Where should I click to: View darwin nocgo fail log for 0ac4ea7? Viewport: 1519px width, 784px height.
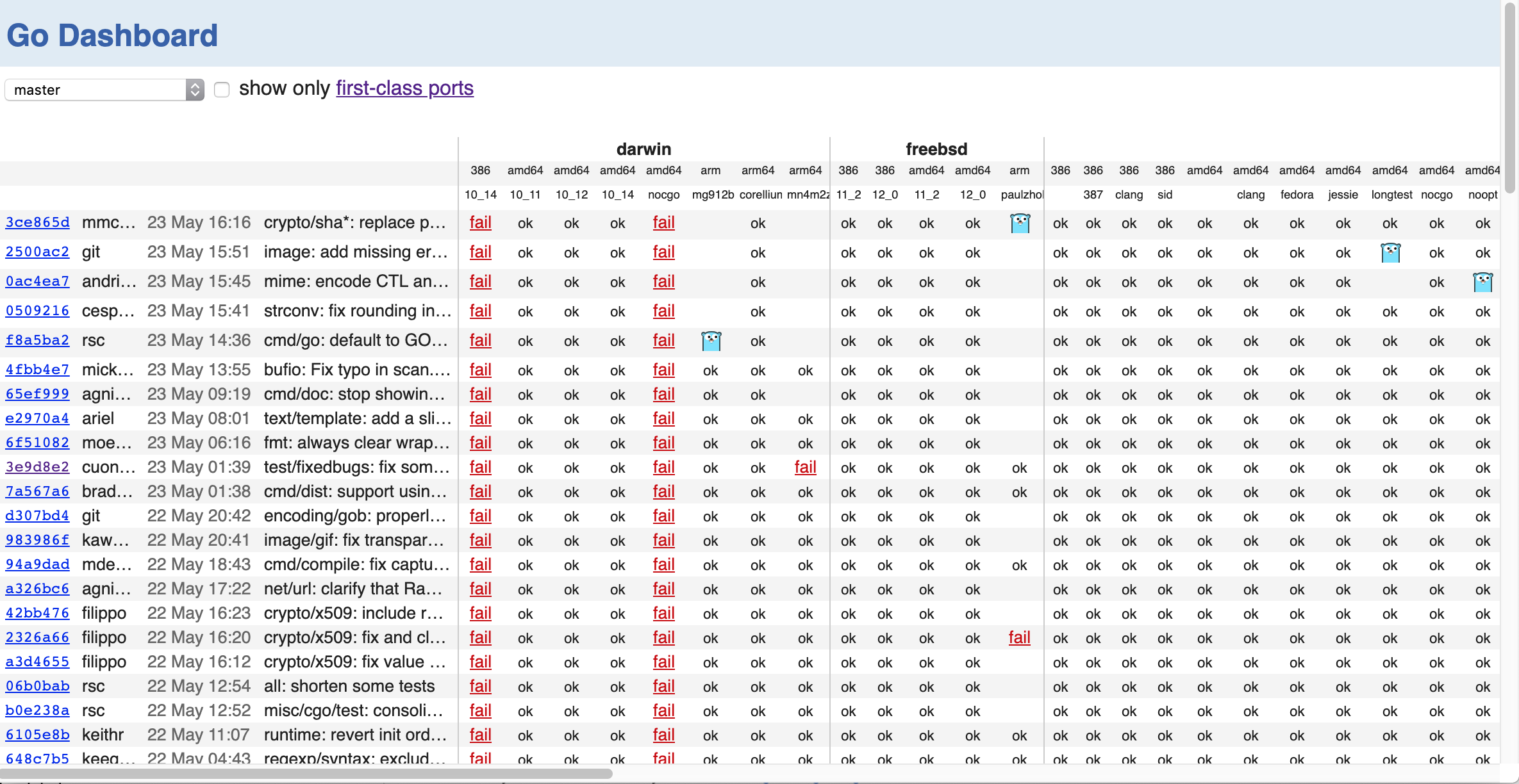coord(663,281)
